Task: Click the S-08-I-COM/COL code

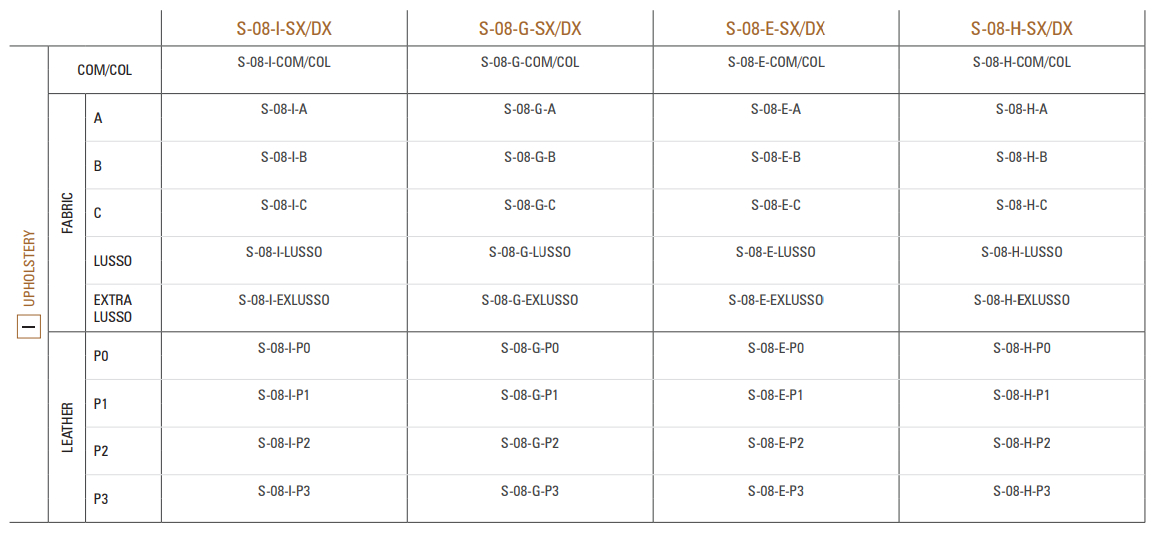Action: click(284, 62)
